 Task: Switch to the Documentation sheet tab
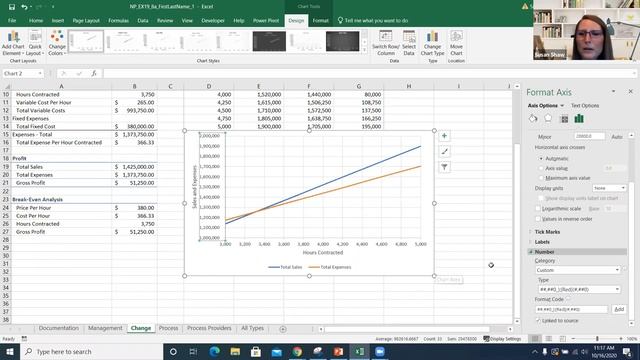(x=59, y=328)
